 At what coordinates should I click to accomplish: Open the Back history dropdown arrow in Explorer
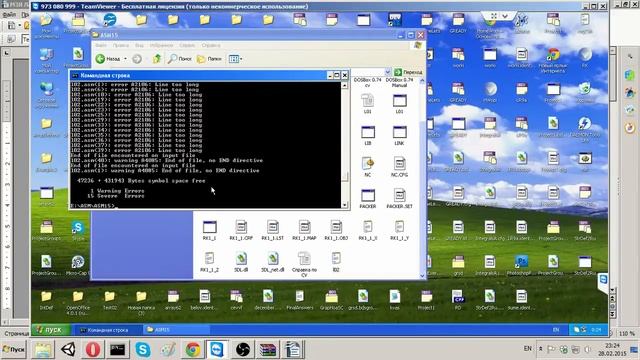[x=125, y=59]
